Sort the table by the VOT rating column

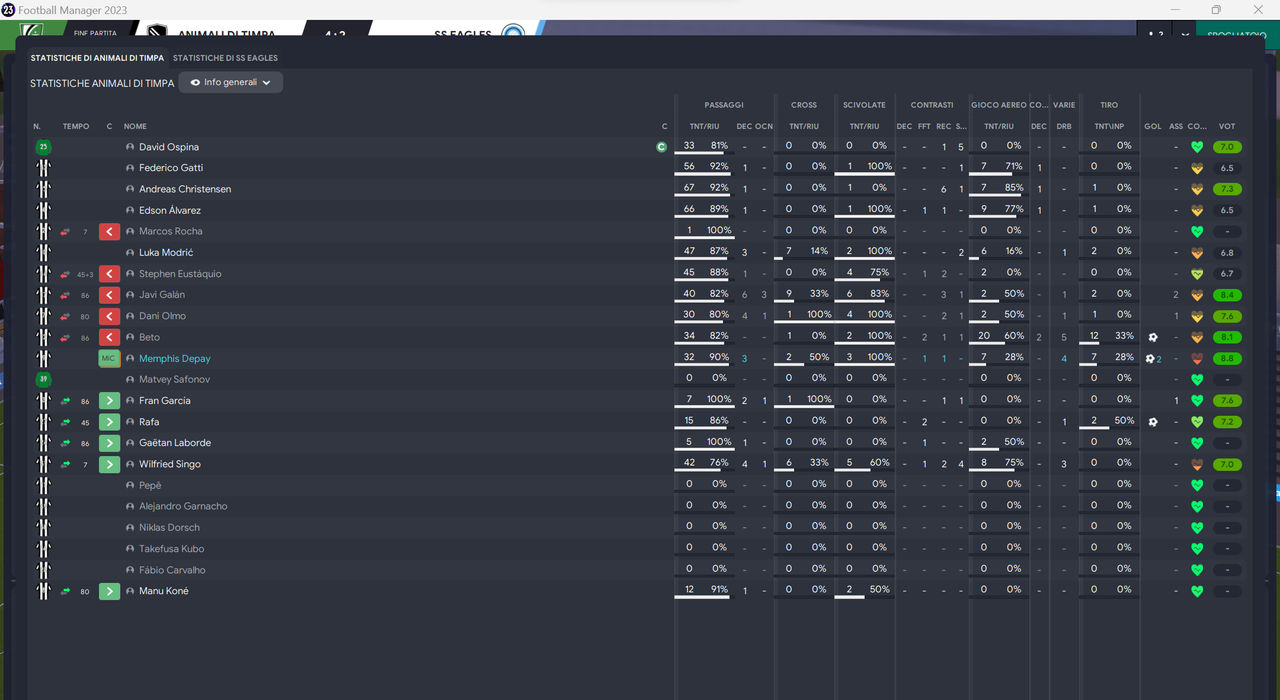pyautogui.click(x=1227, y=127)
